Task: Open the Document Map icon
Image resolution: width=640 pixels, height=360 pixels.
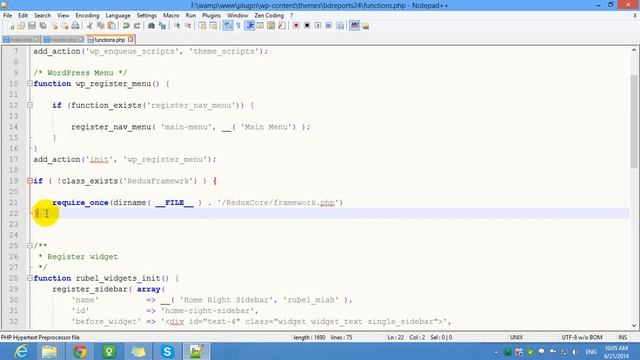Action: point(271,26)
